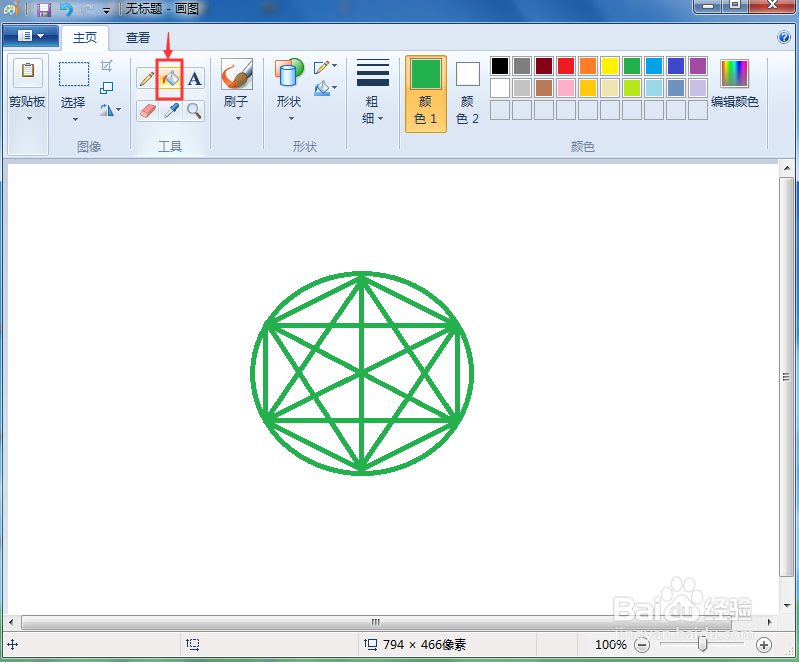Click the Undo arrow icon
The image size is (799, 662).
pyautogui.click(x=66, y=9)
